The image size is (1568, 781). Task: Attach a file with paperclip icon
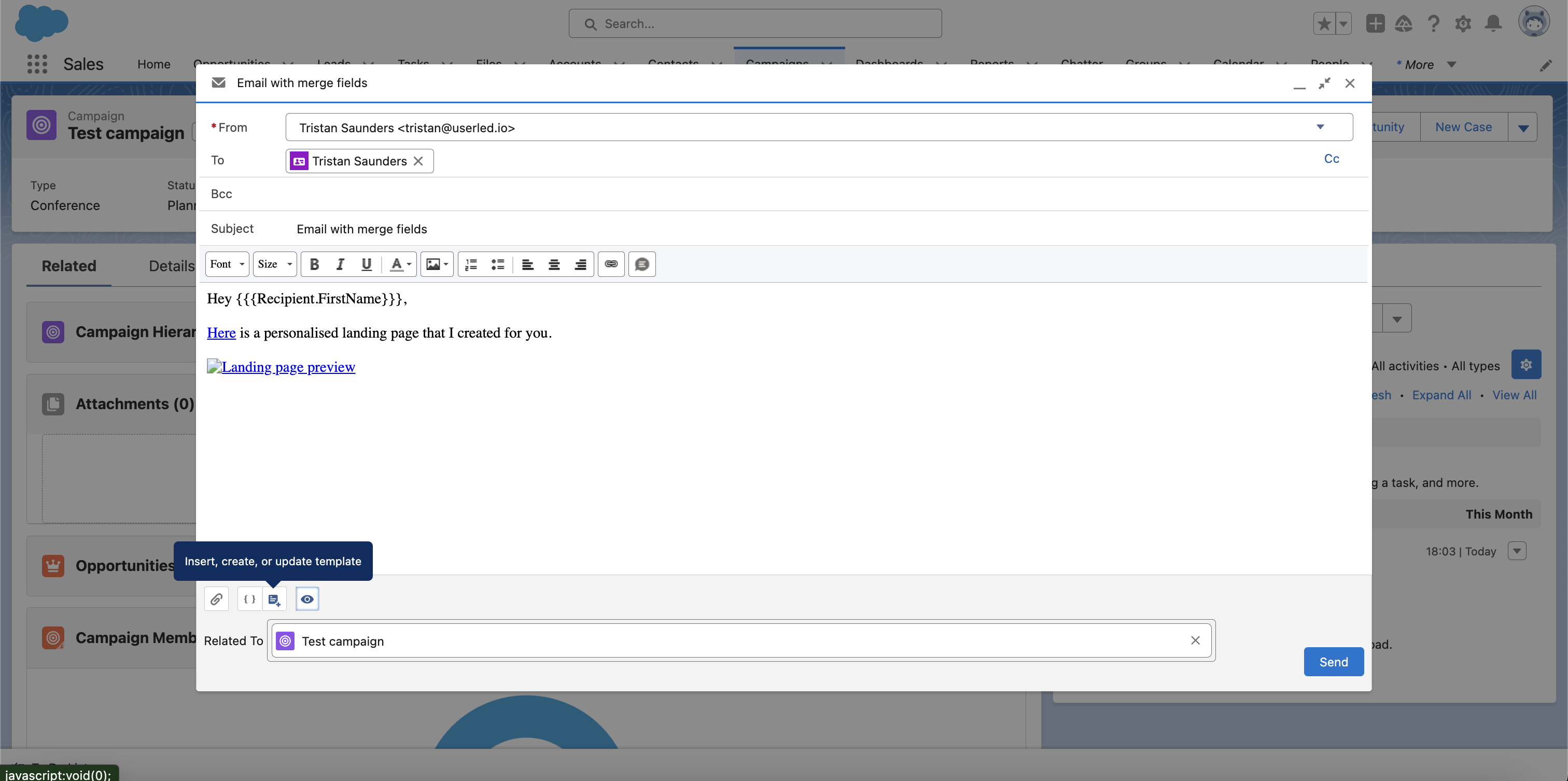(x=216, y=599)
